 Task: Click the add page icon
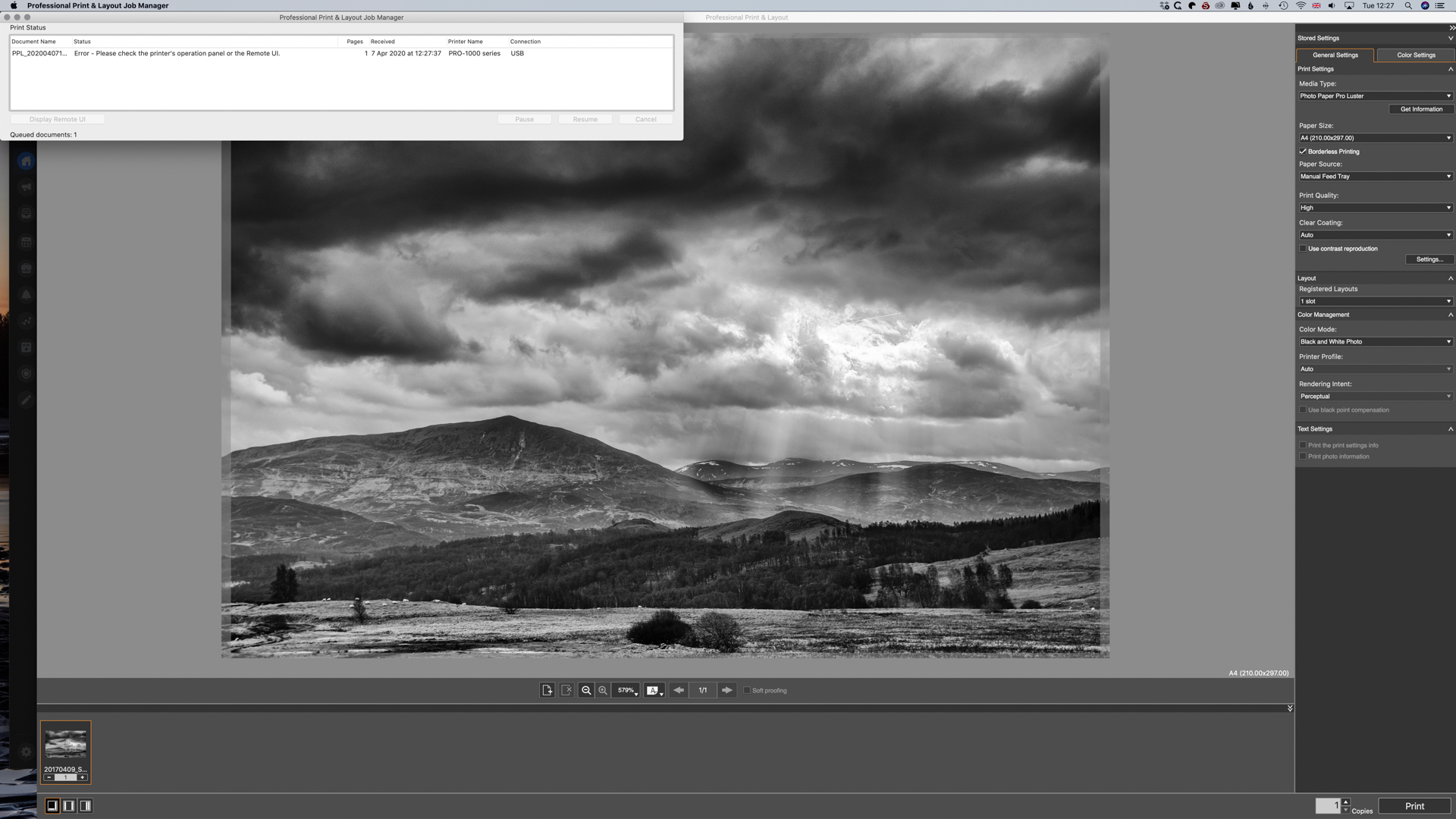pos(547,690)
